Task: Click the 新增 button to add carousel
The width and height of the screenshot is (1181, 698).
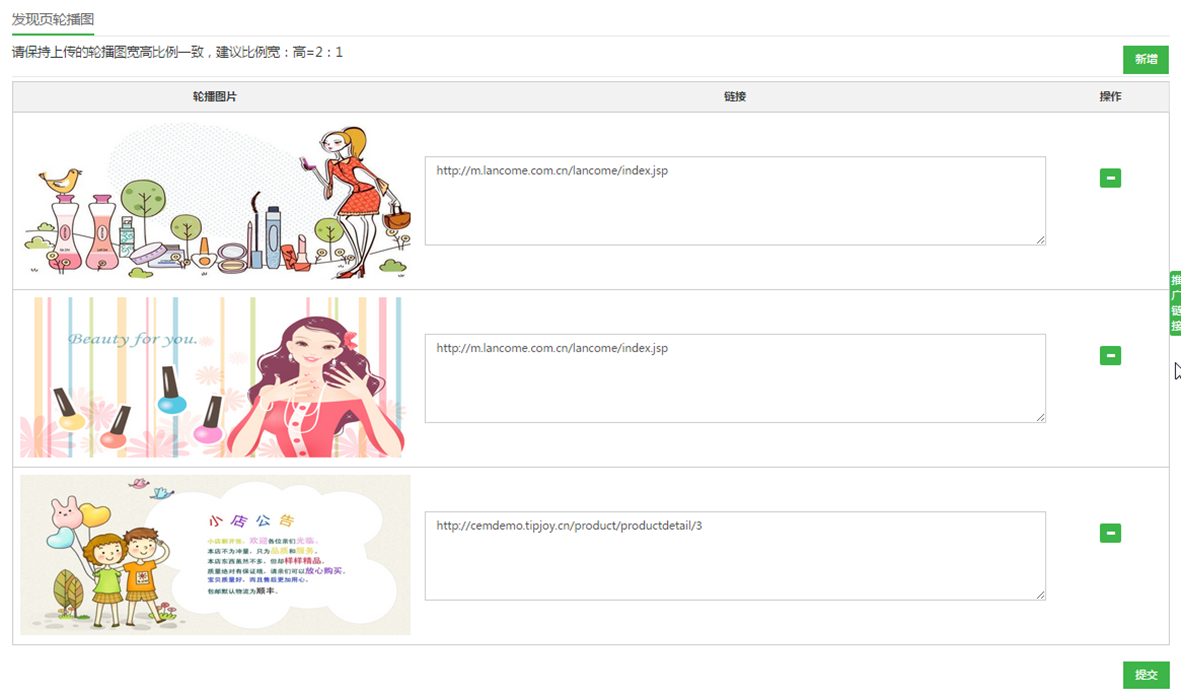Action: point(1145,59)
